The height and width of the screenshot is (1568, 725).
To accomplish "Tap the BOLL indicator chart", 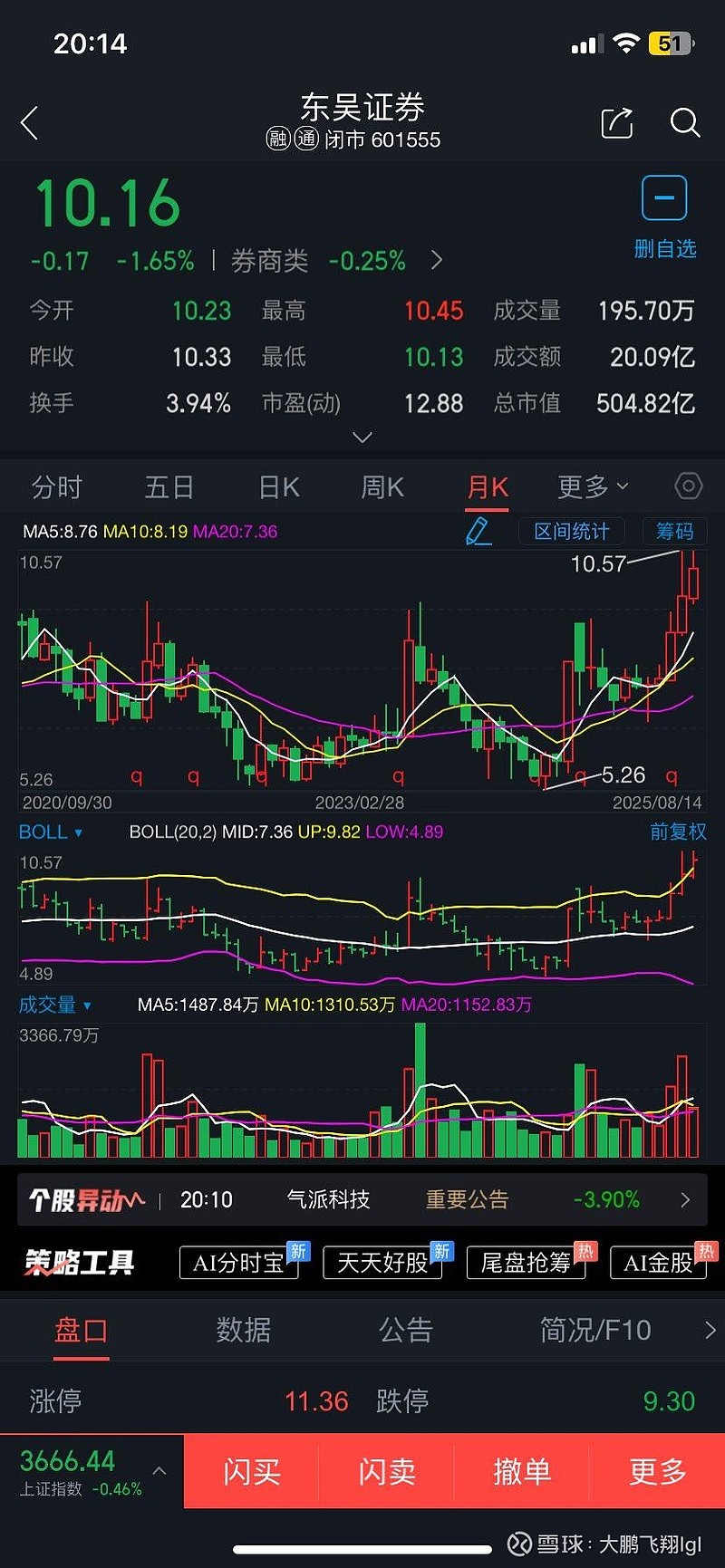I will click(362, 917).
